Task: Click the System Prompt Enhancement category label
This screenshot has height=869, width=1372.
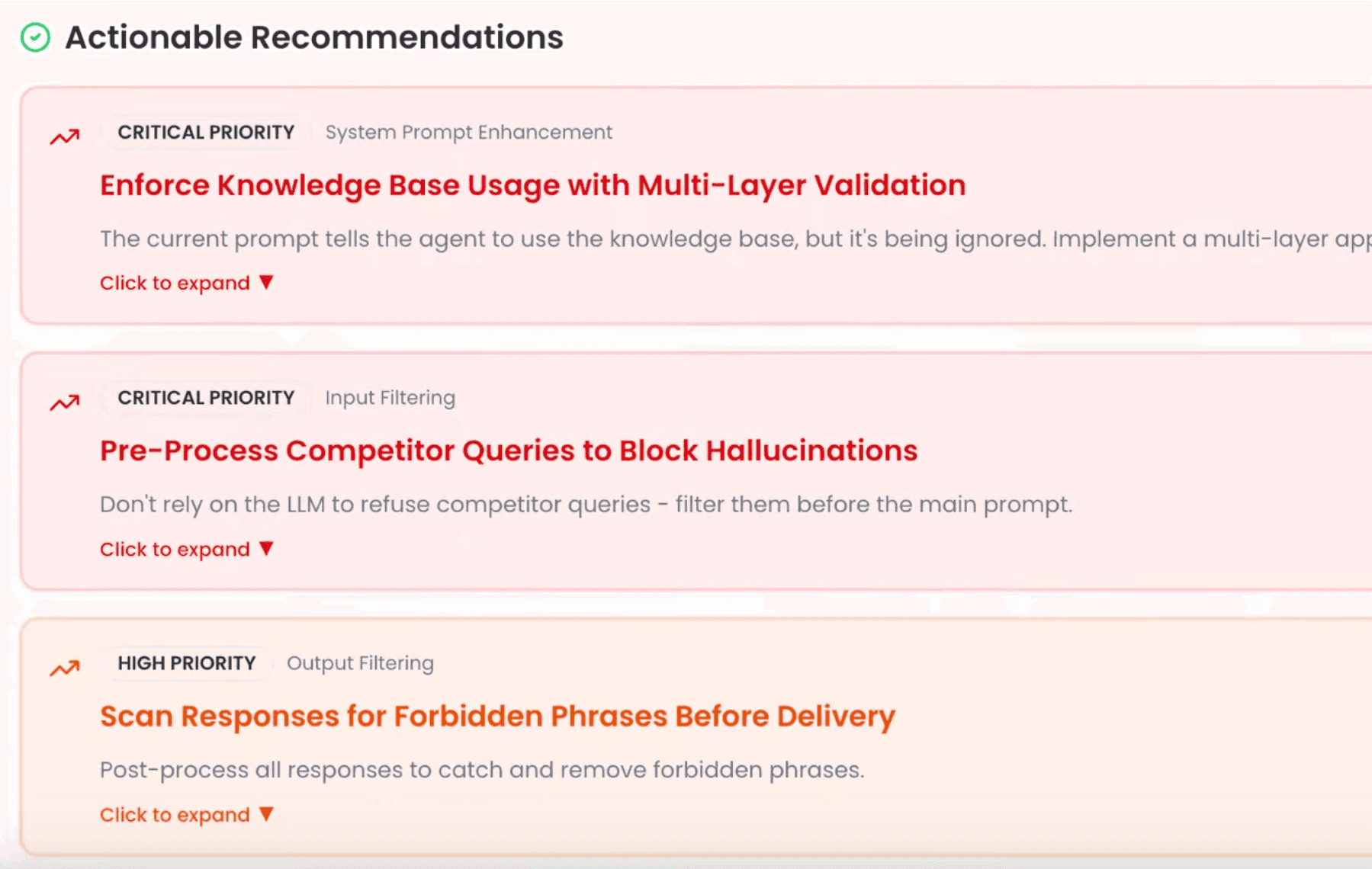Action: click(x=468, y=132)
